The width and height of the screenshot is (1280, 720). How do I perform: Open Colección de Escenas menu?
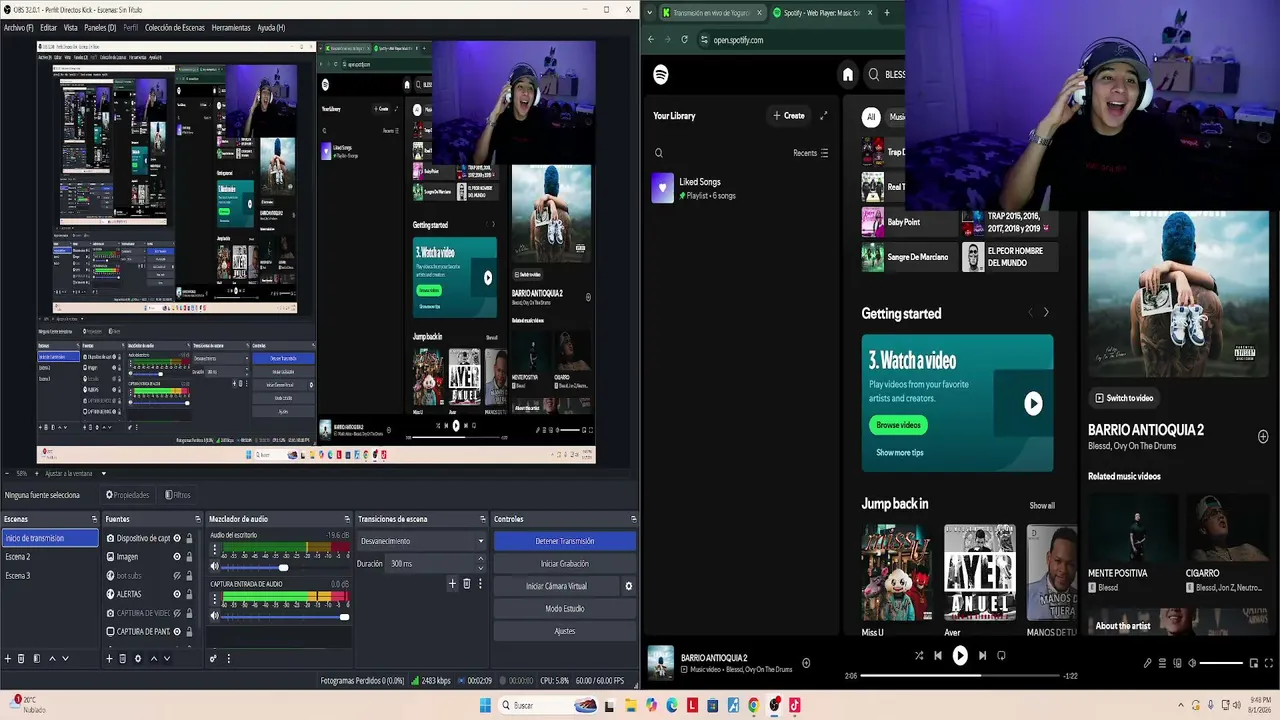(x=175, y=28)
